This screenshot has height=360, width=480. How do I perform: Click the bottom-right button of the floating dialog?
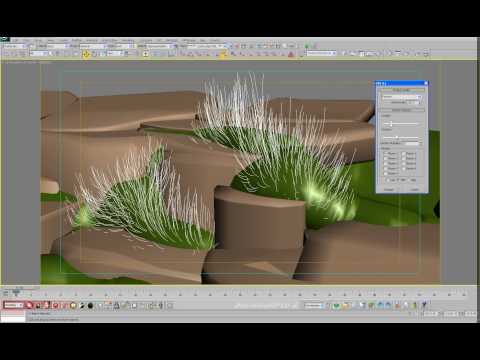pos(415,190)
